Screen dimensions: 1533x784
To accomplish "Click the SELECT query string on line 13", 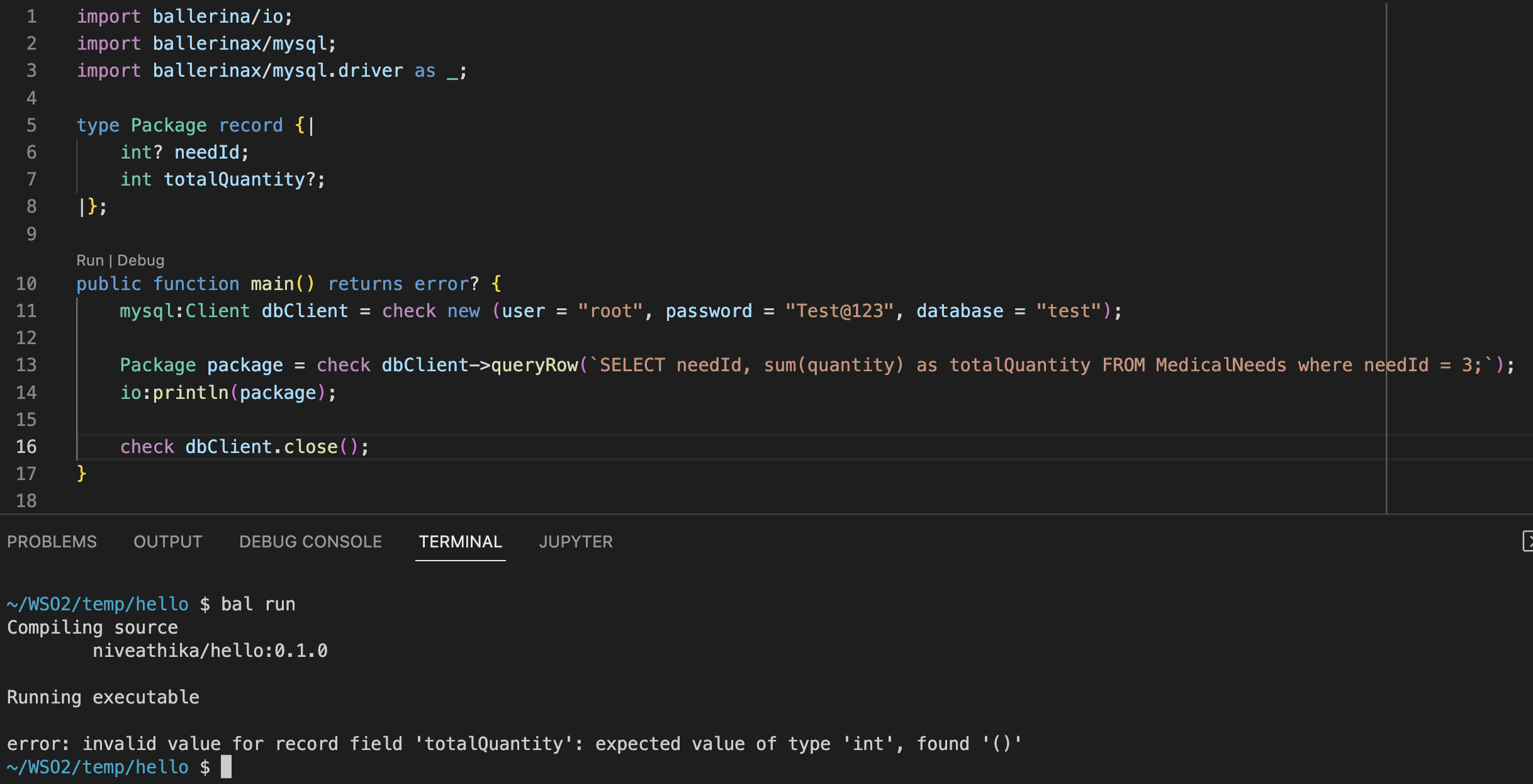I will tap(944, 365).
